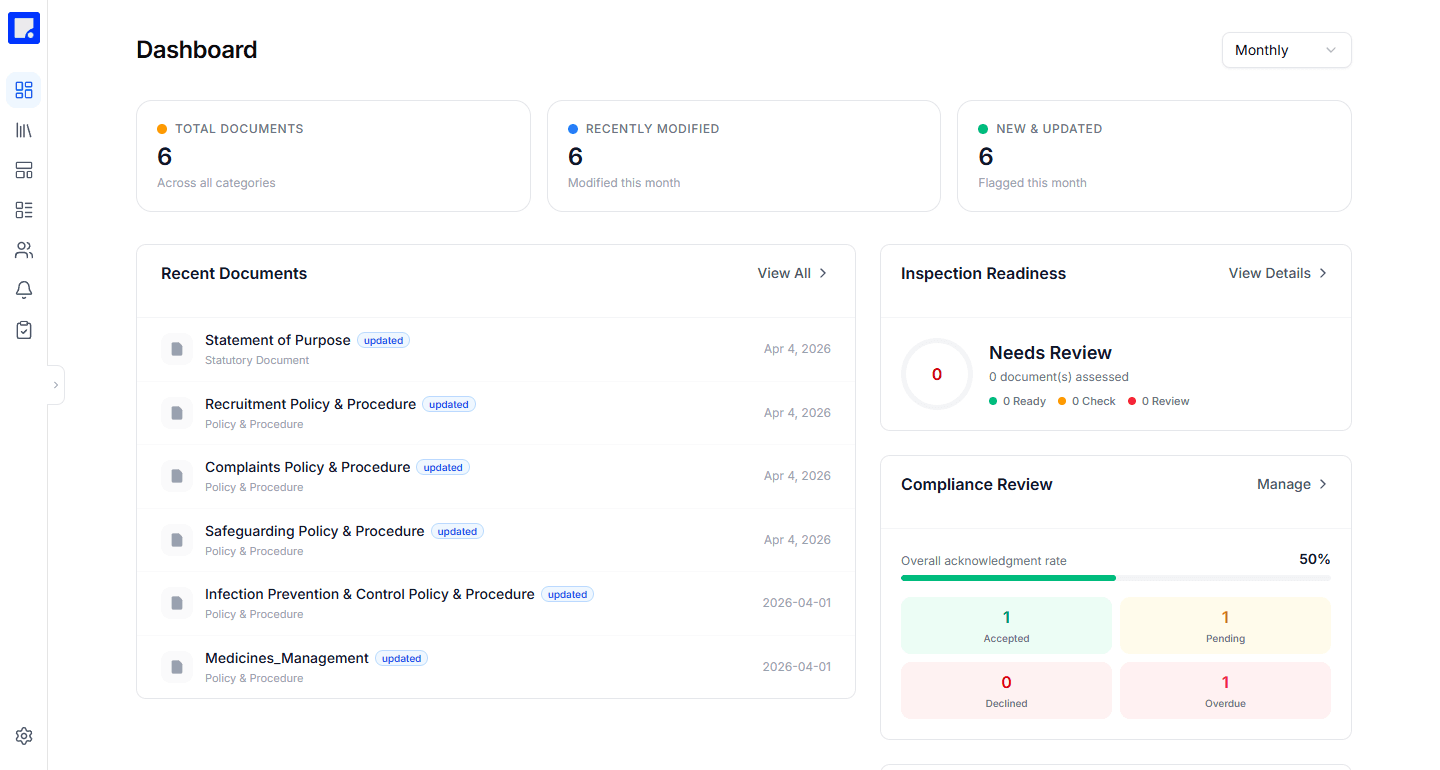This screenshot has height=770, width=1440.
Task: Click the Statutory Document category label
Action: pos(257,360)
